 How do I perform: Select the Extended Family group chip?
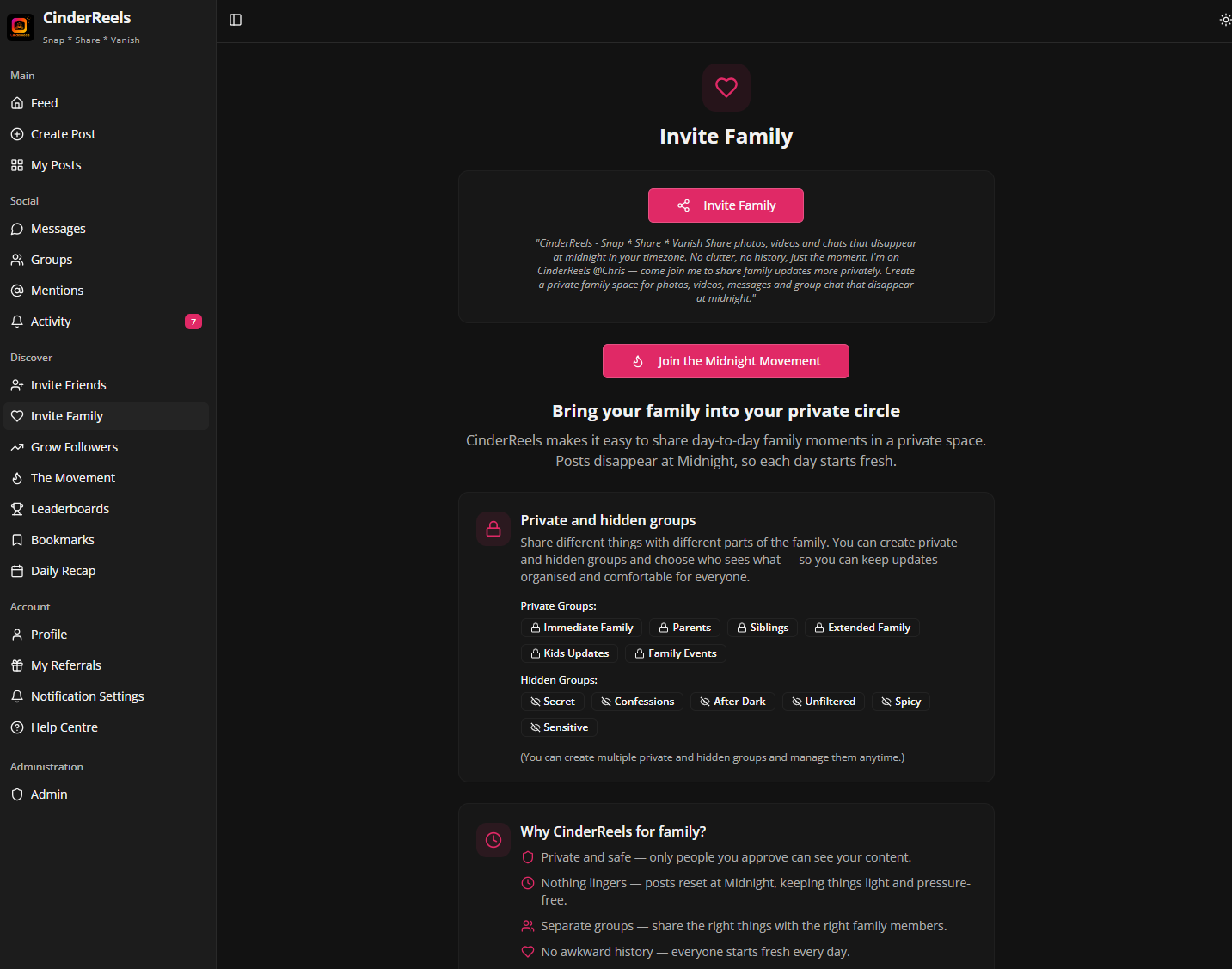[x=862, y=628]
